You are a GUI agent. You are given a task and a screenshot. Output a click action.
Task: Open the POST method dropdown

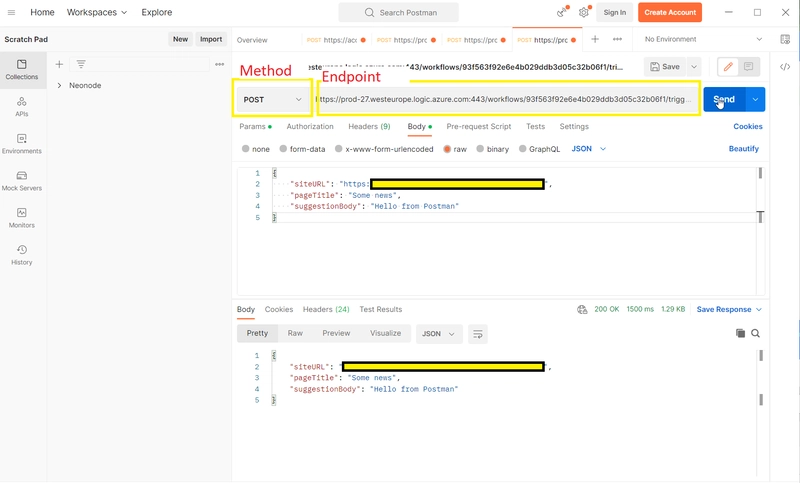272,99
